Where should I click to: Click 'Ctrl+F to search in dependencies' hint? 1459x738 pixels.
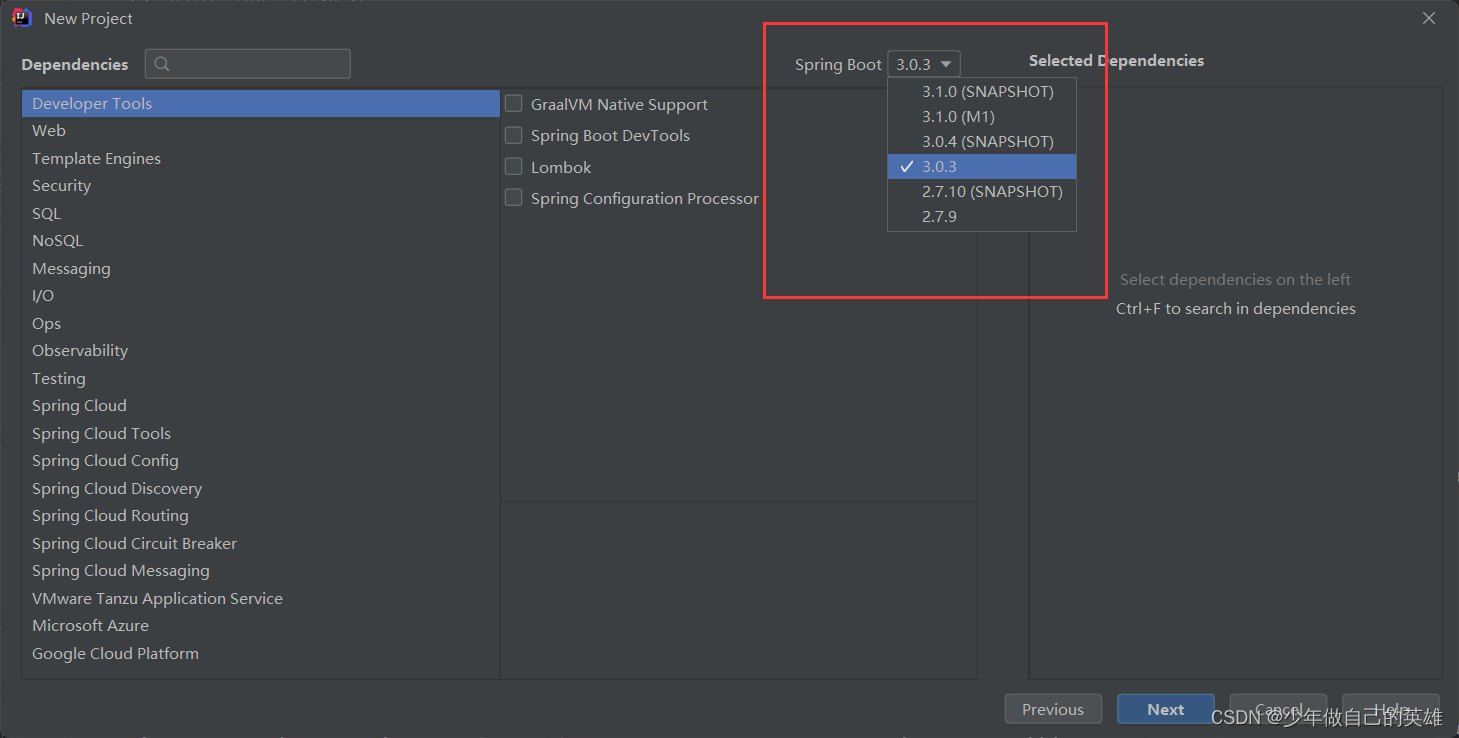[x=1236, y=308]
